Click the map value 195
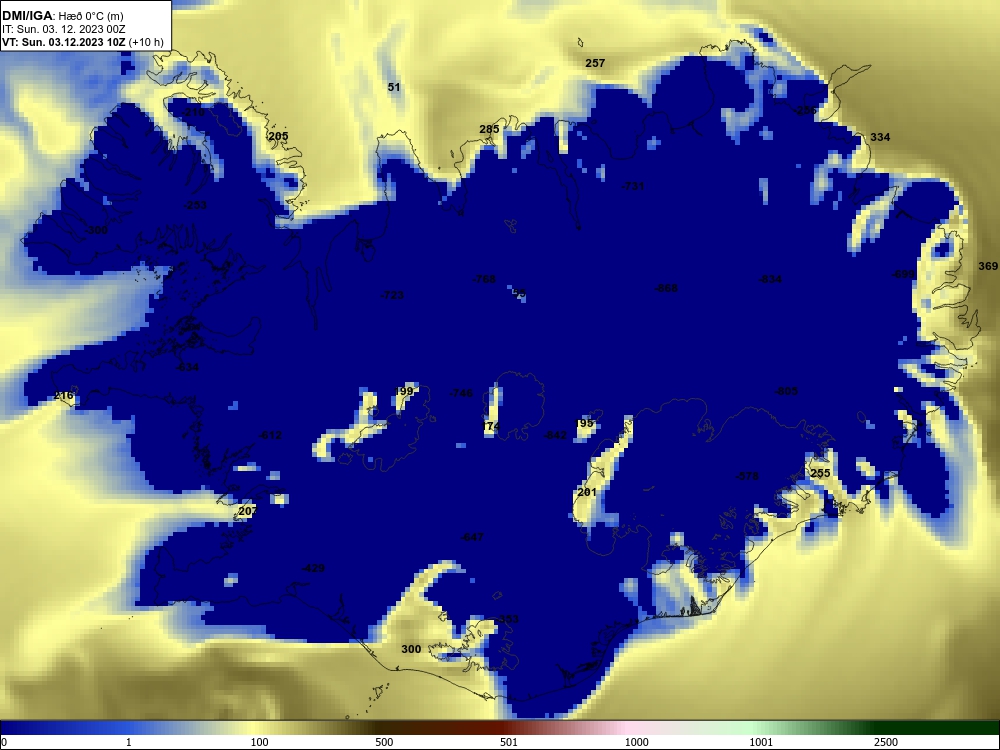 (x=584, y=423)
